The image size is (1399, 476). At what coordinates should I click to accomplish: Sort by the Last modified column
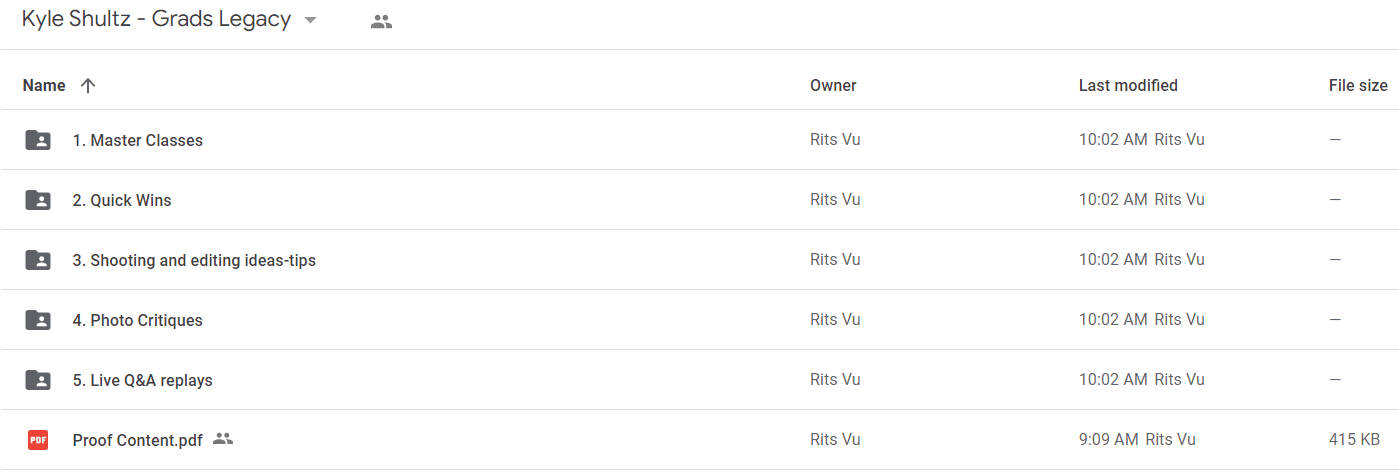click(x=1128, y=86)
